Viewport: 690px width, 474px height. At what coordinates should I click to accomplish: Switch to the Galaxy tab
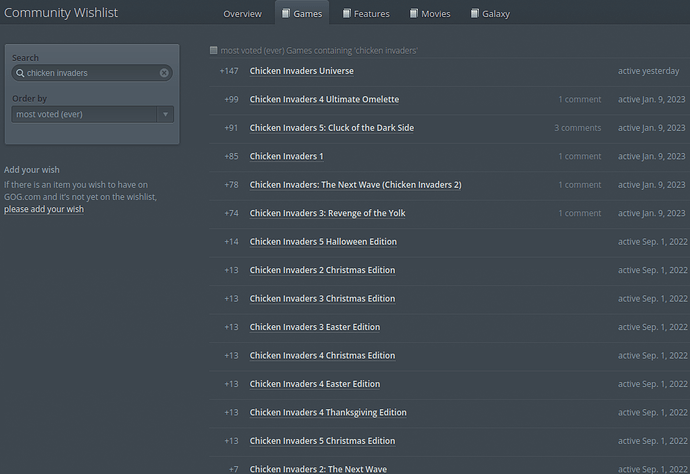pyautogui.click(x=490, y=14)
